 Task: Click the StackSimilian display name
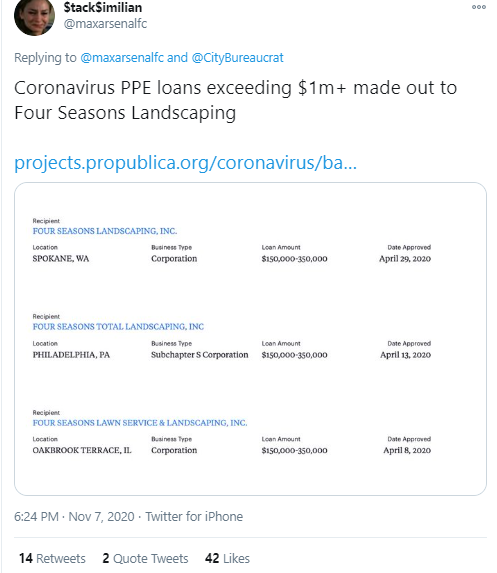click(103, 7)
